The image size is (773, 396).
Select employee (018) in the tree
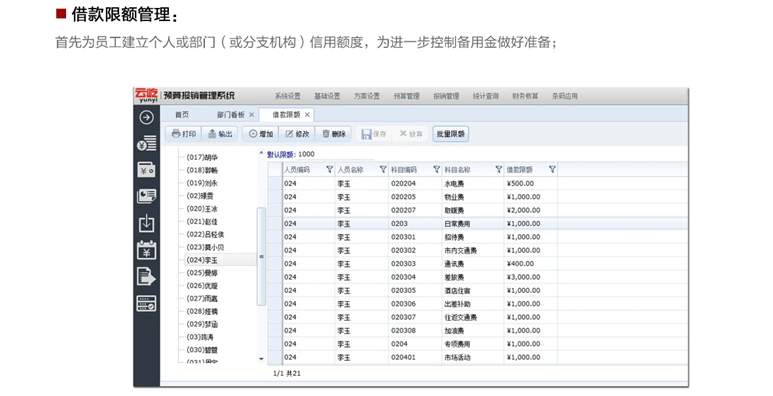[x=202, y=170]
